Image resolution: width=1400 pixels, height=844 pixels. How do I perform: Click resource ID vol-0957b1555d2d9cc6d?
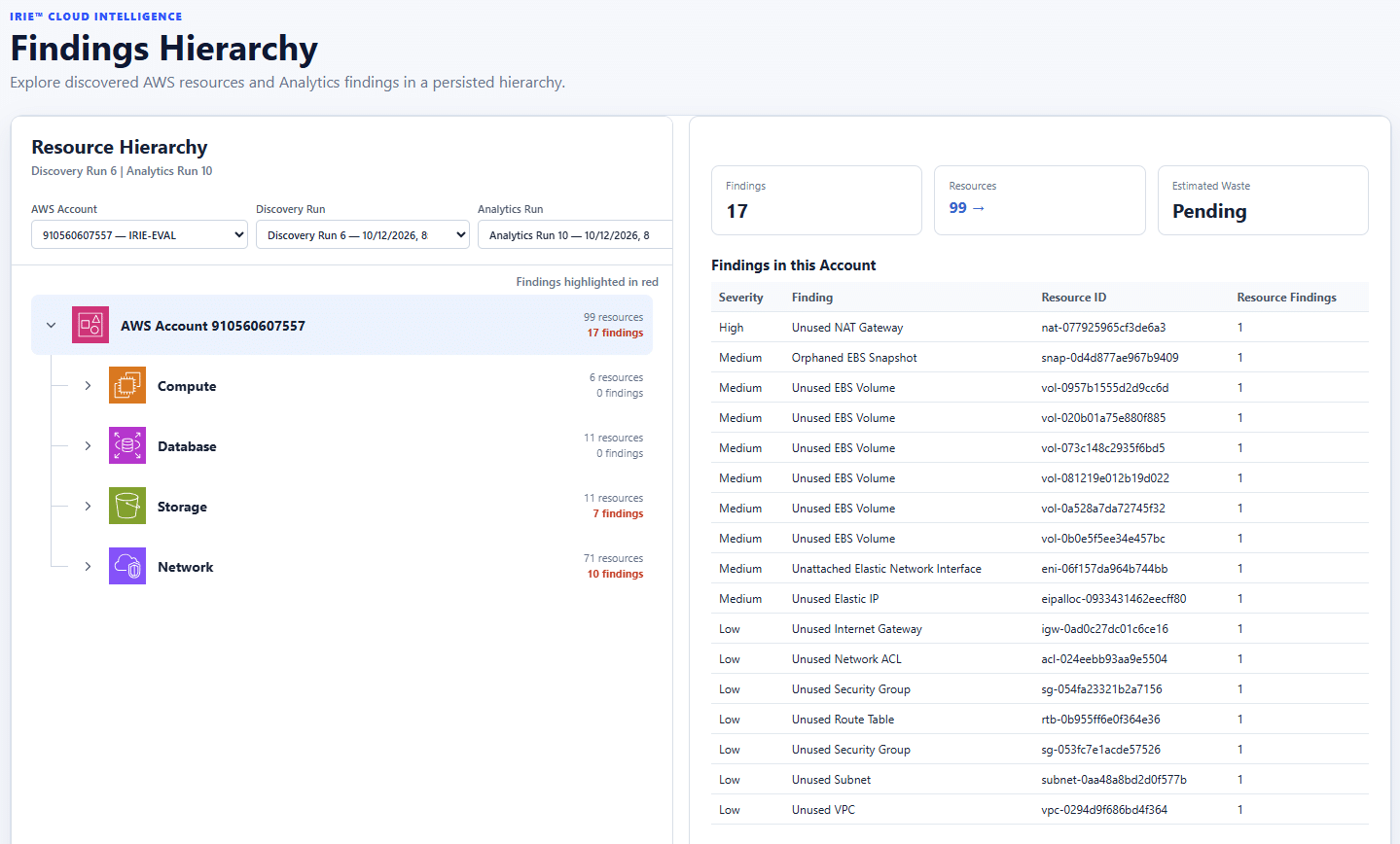pos(1104,388)
